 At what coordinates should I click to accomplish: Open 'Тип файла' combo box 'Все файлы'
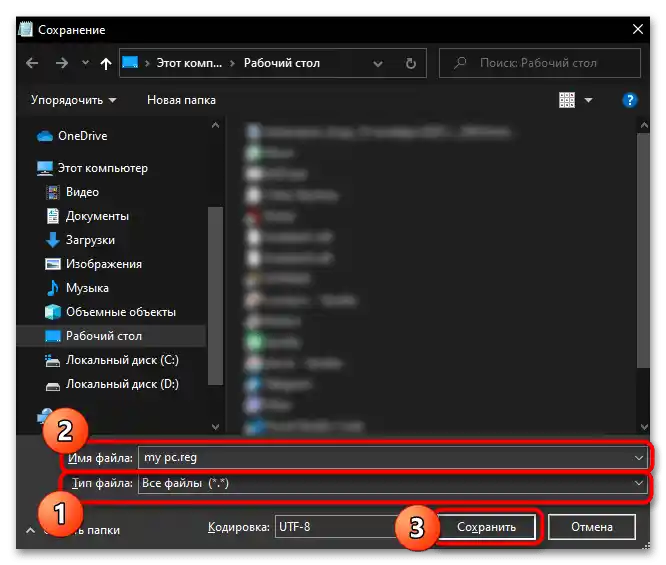click(x=392, y=483)
